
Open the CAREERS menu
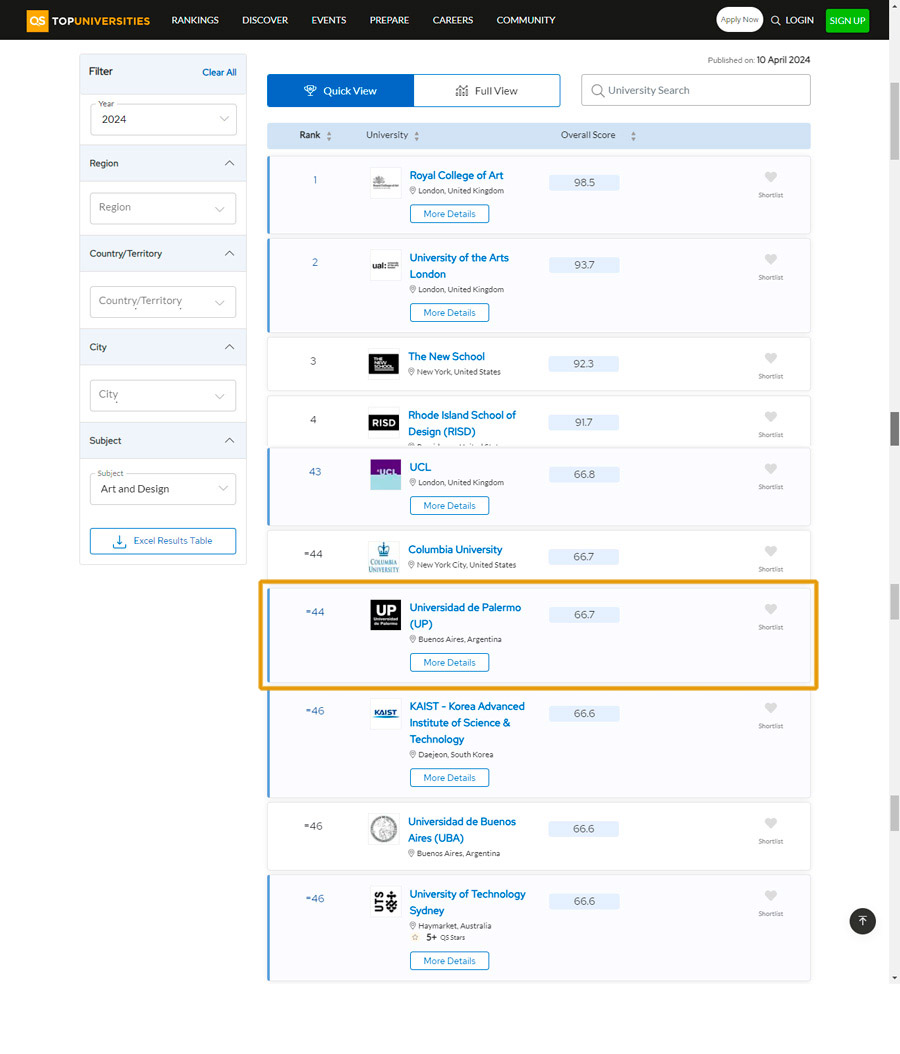point(453,20)
